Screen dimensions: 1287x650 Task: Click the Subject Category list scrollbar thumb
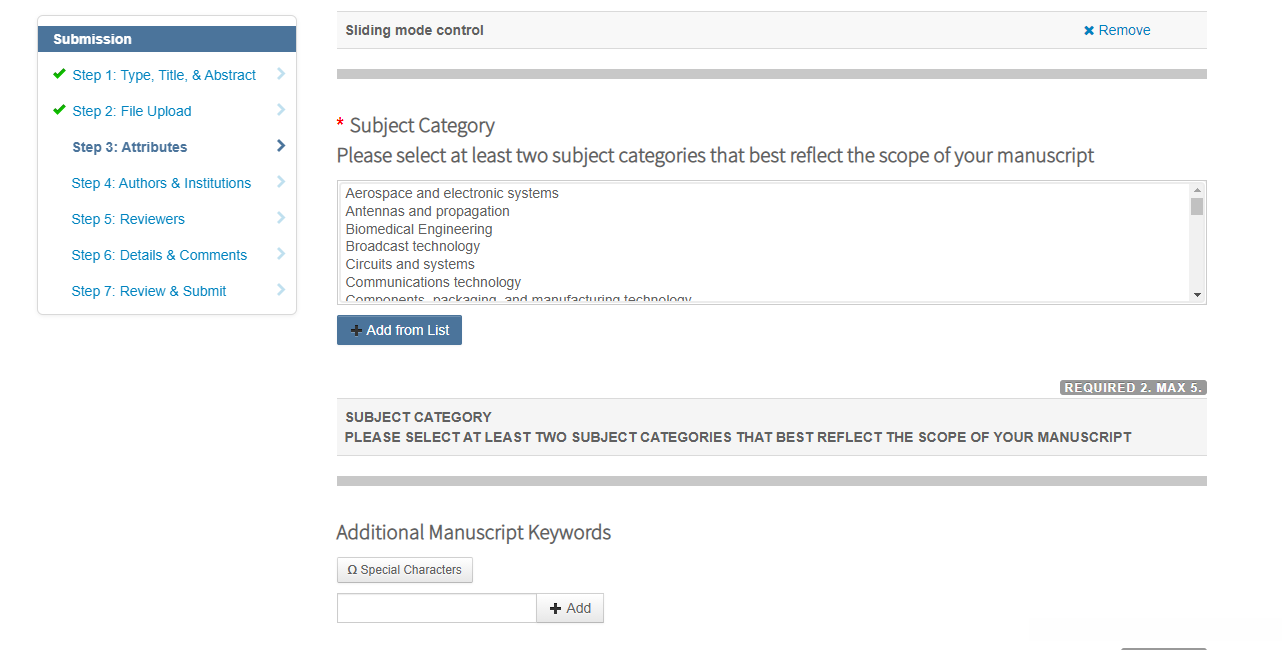[1197, 207]
